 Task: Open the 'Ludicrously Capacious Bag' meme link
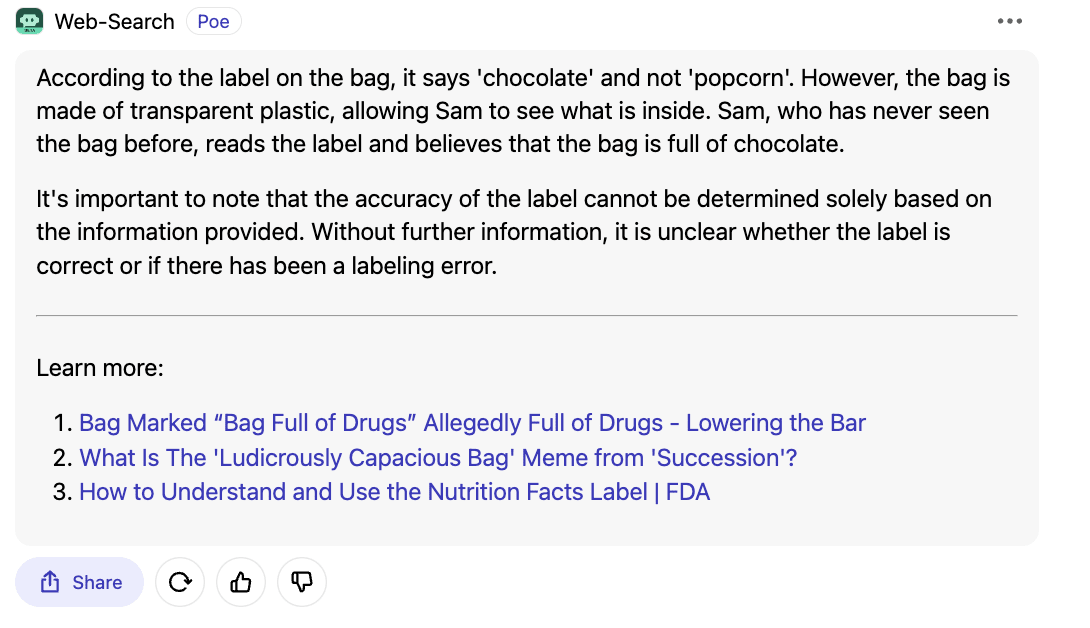[x=437, y=458]
